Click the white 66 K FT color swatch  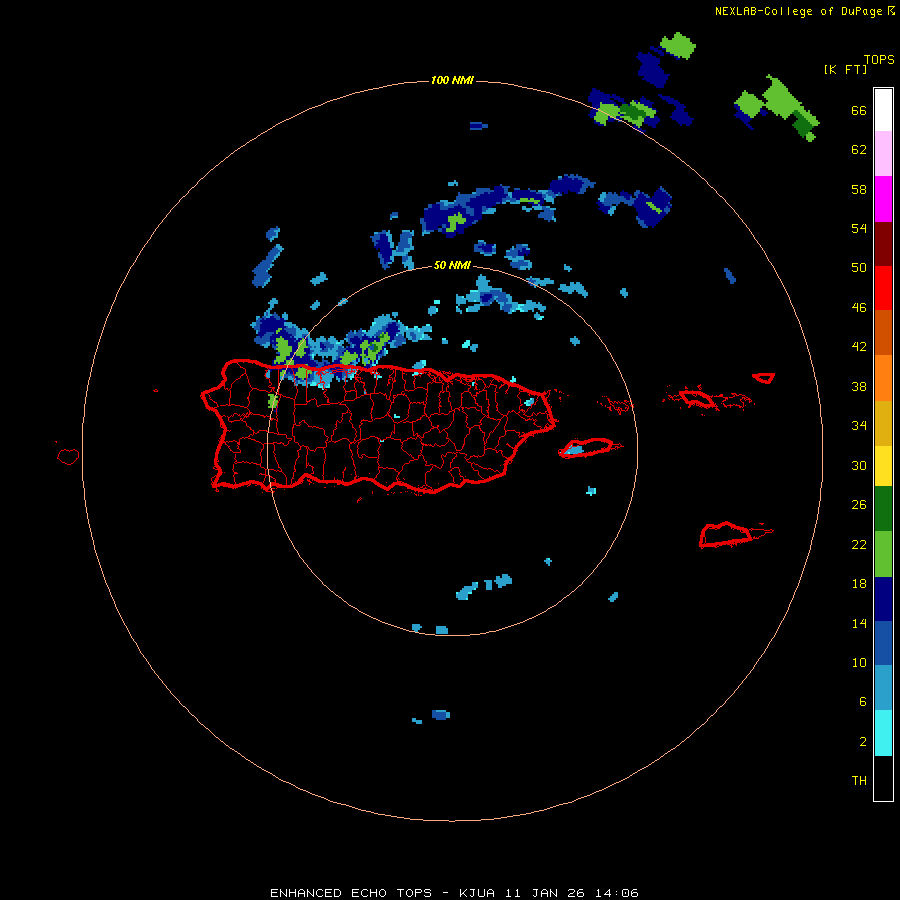click(883, 110)
